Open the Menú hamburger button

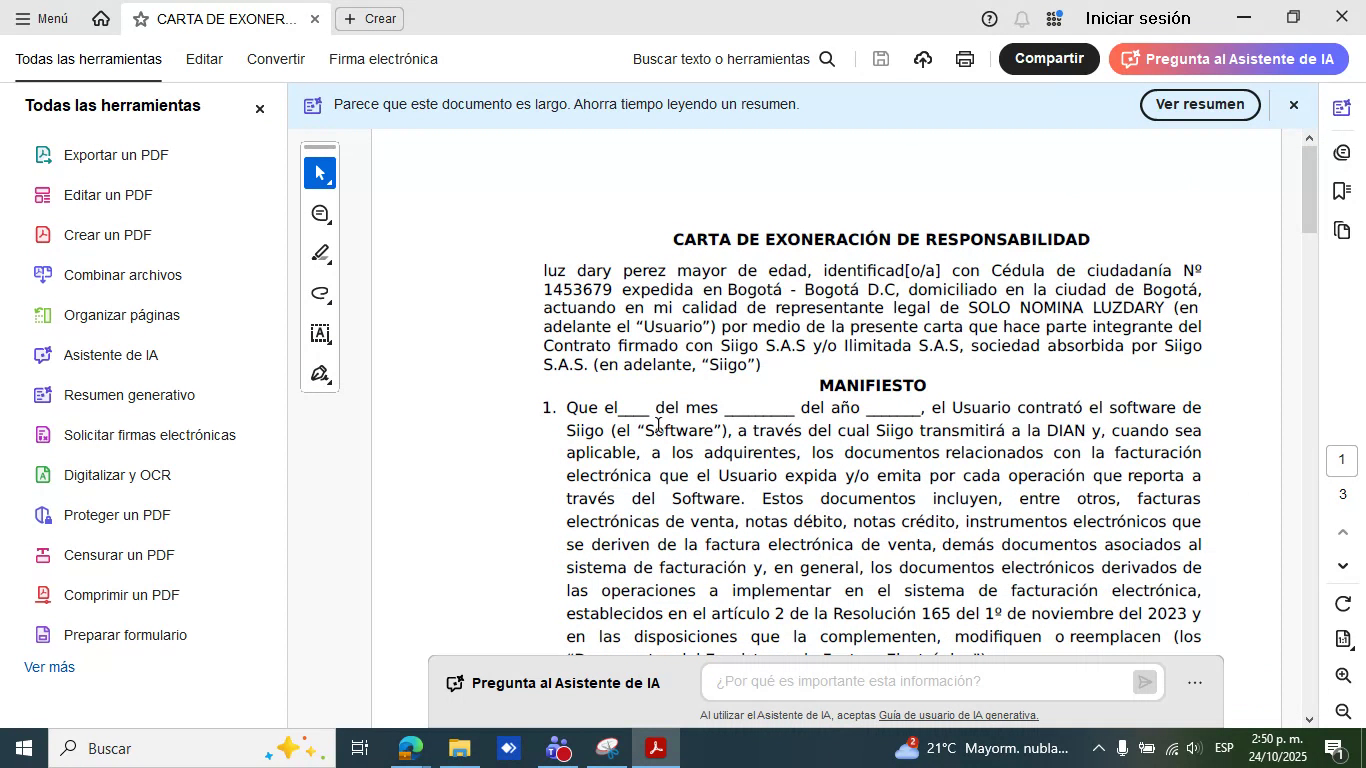click(41, 18)
